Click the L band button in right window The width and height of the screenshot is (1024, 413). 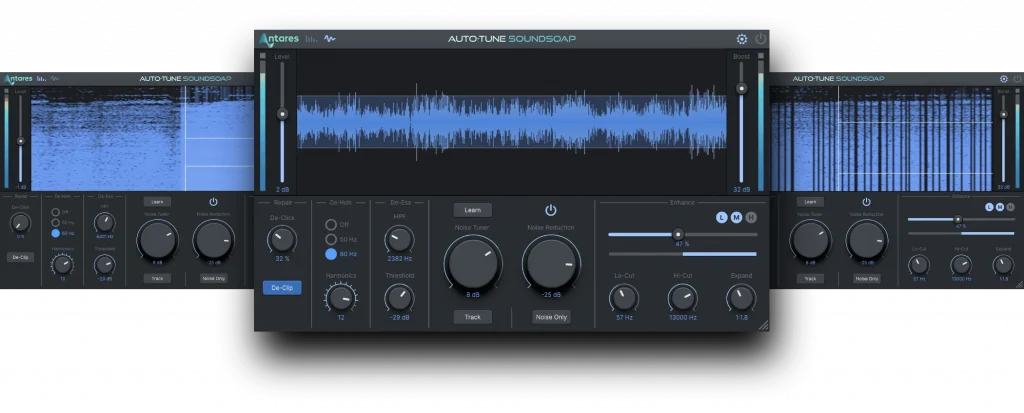(x=989, y=207)
